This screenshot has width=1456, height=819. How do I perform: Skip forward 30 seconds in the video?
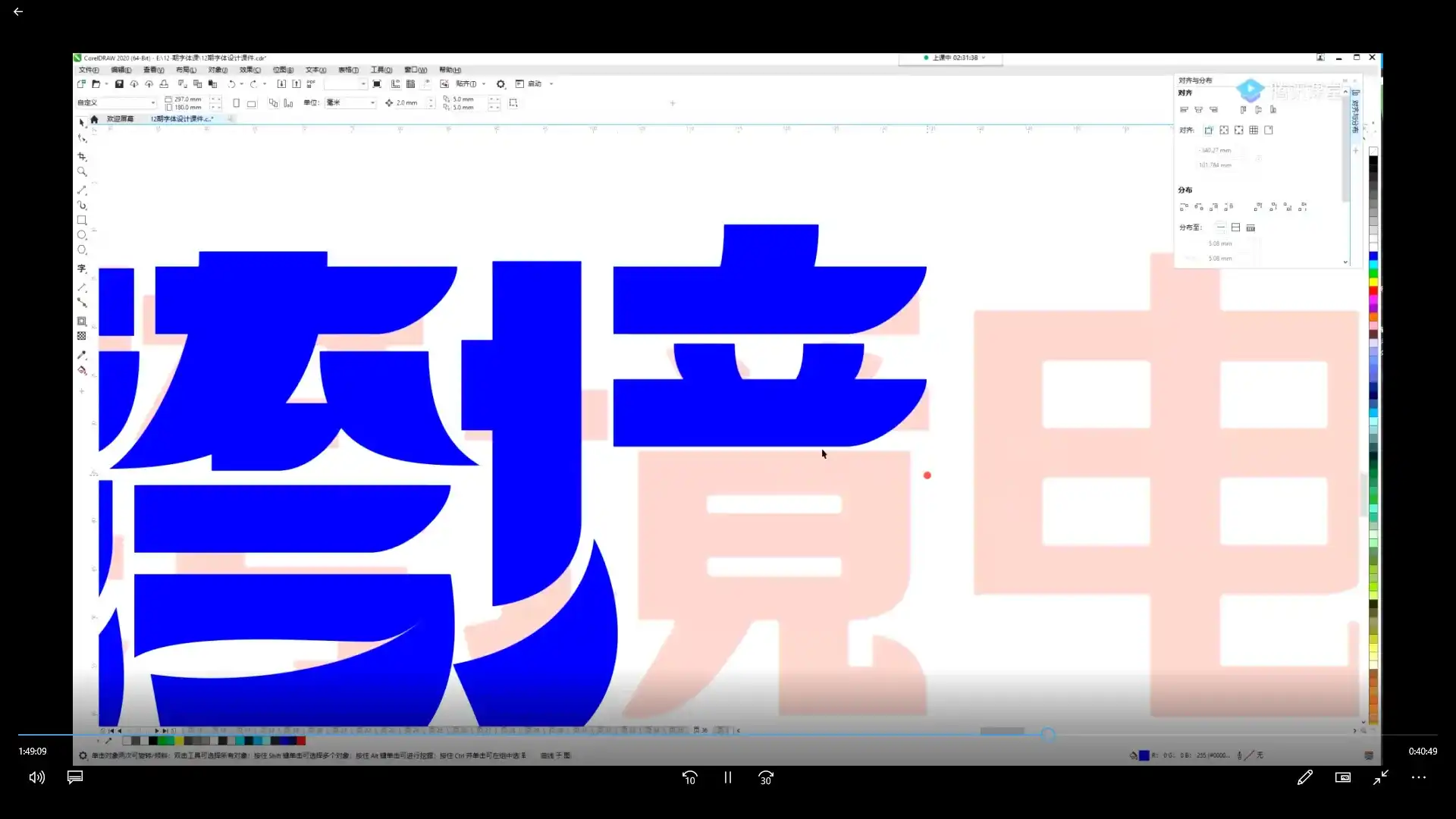(766, 777)
